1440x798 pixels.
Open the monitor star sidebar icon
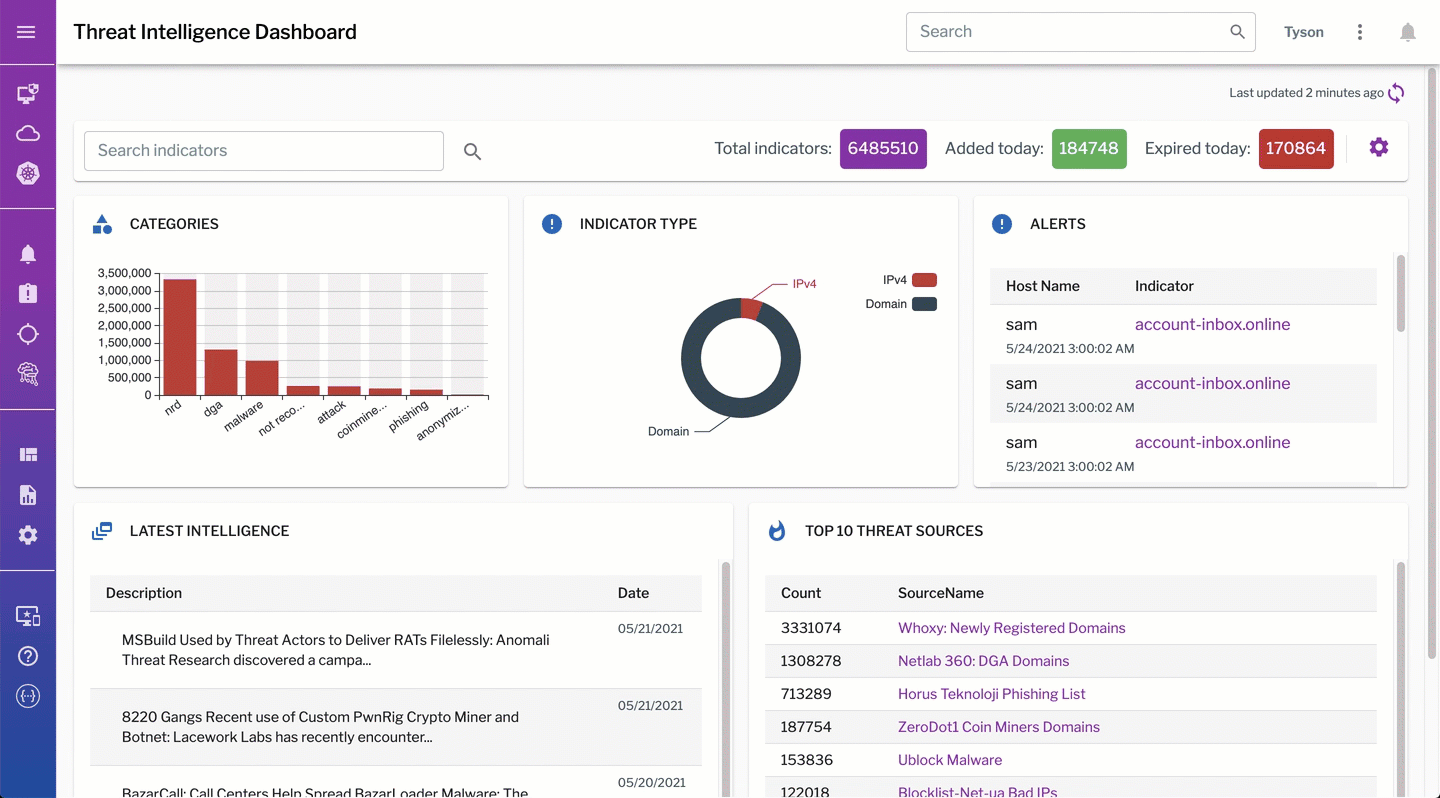click(28, 616)
